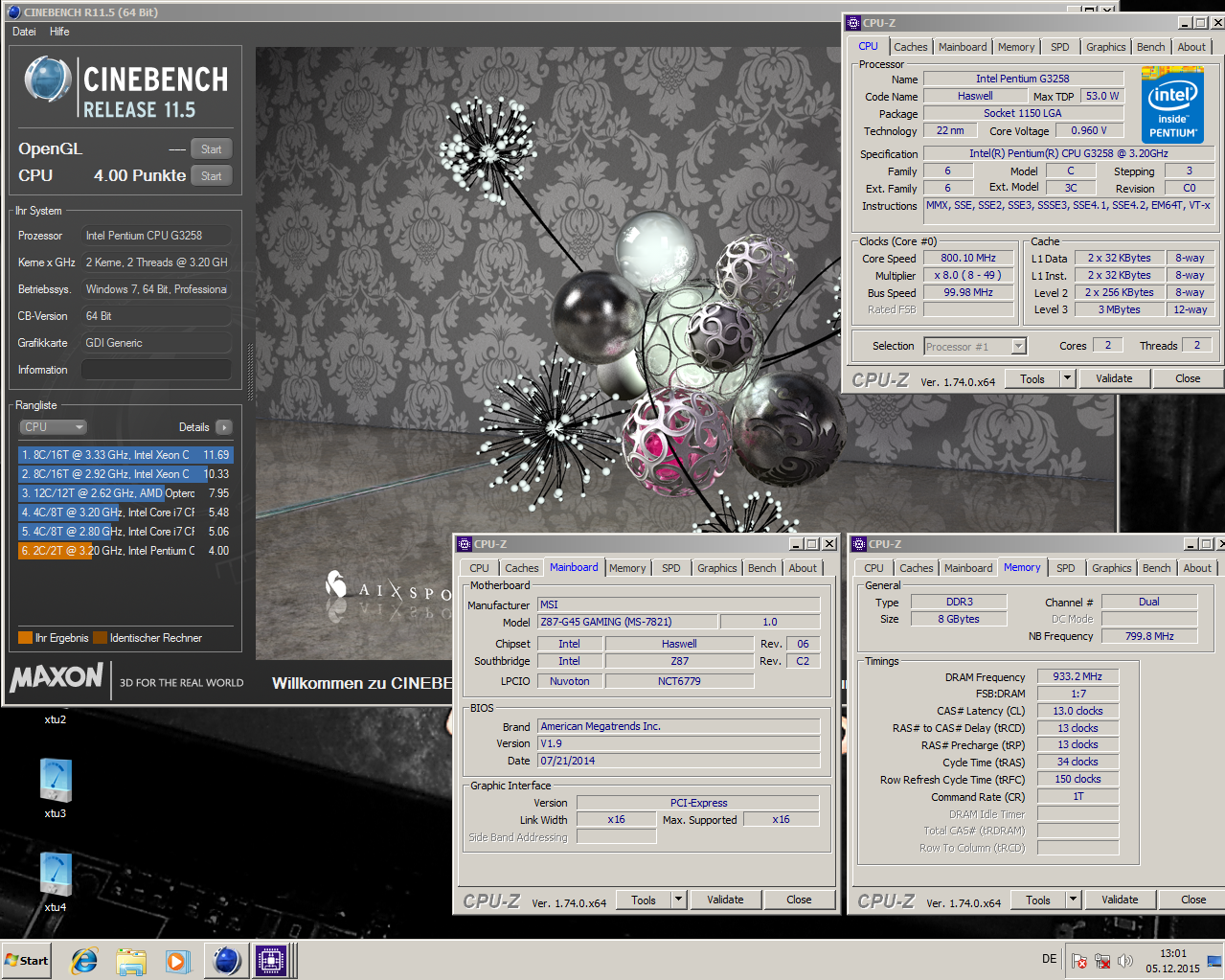Start the CPU benchmark
The width and height of the screenshot is (1225, 980).
coord(211,176)
